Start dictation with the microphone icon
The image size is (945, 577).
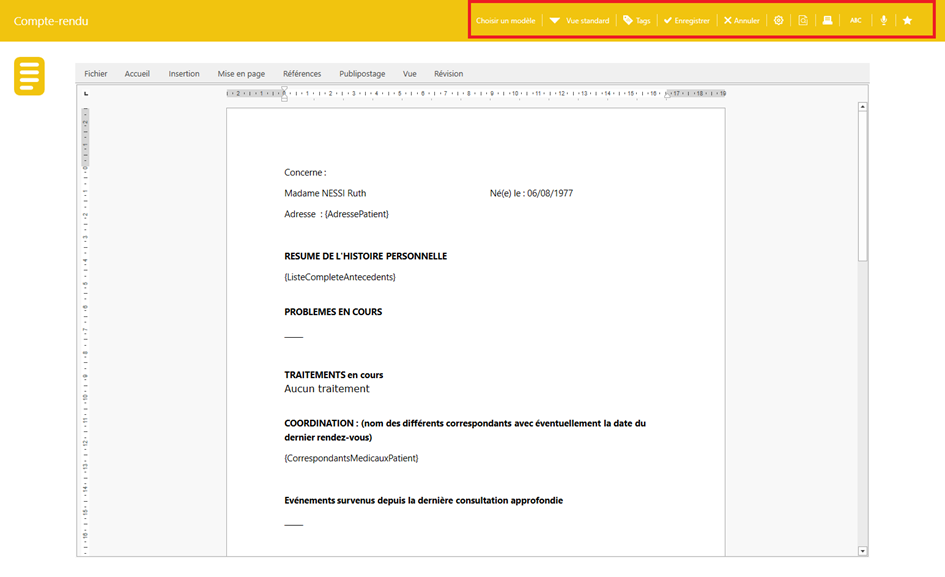(883, 20)
